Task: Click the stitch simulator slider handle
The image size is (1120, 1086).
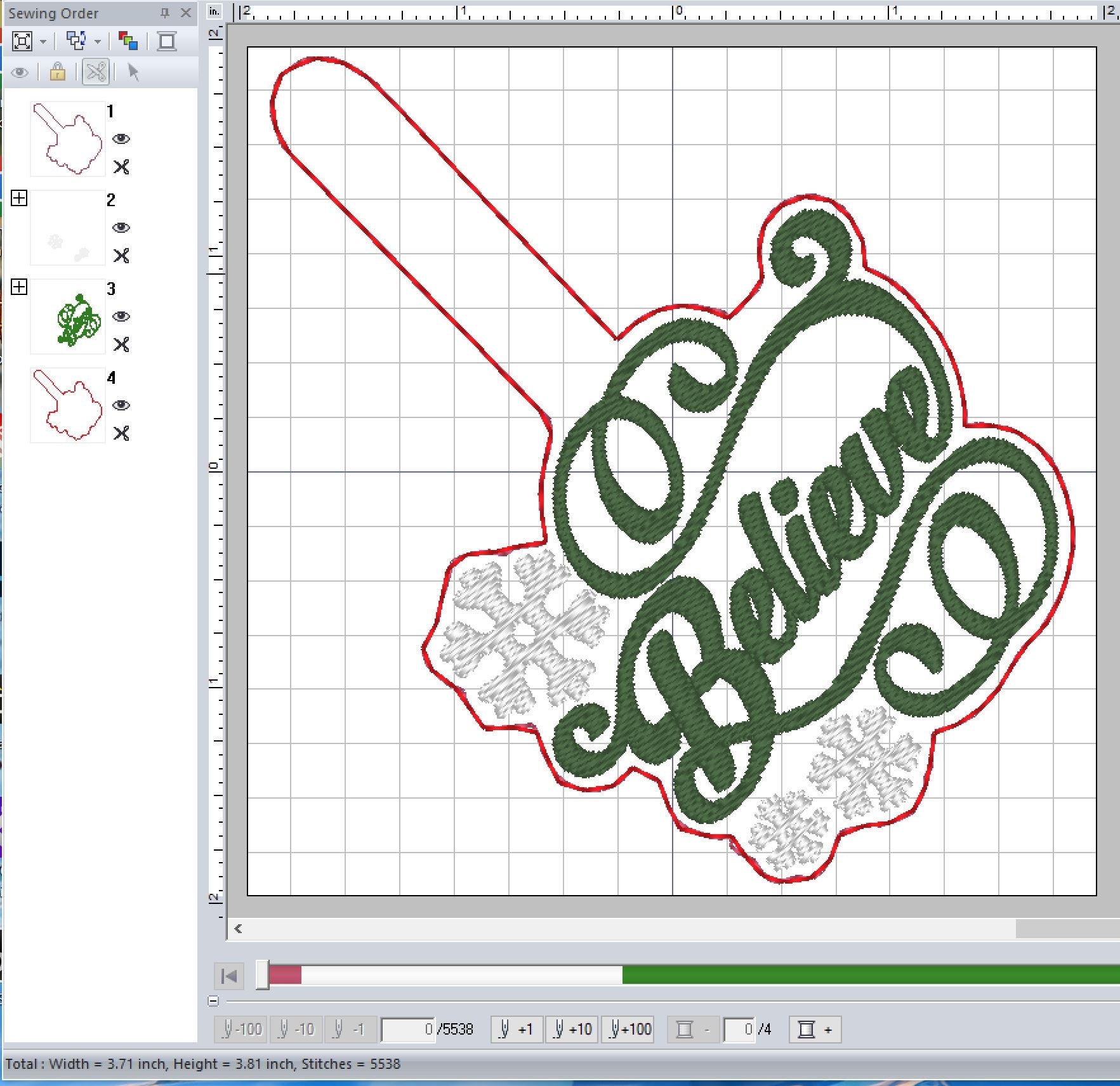Action: click(262, 975)
